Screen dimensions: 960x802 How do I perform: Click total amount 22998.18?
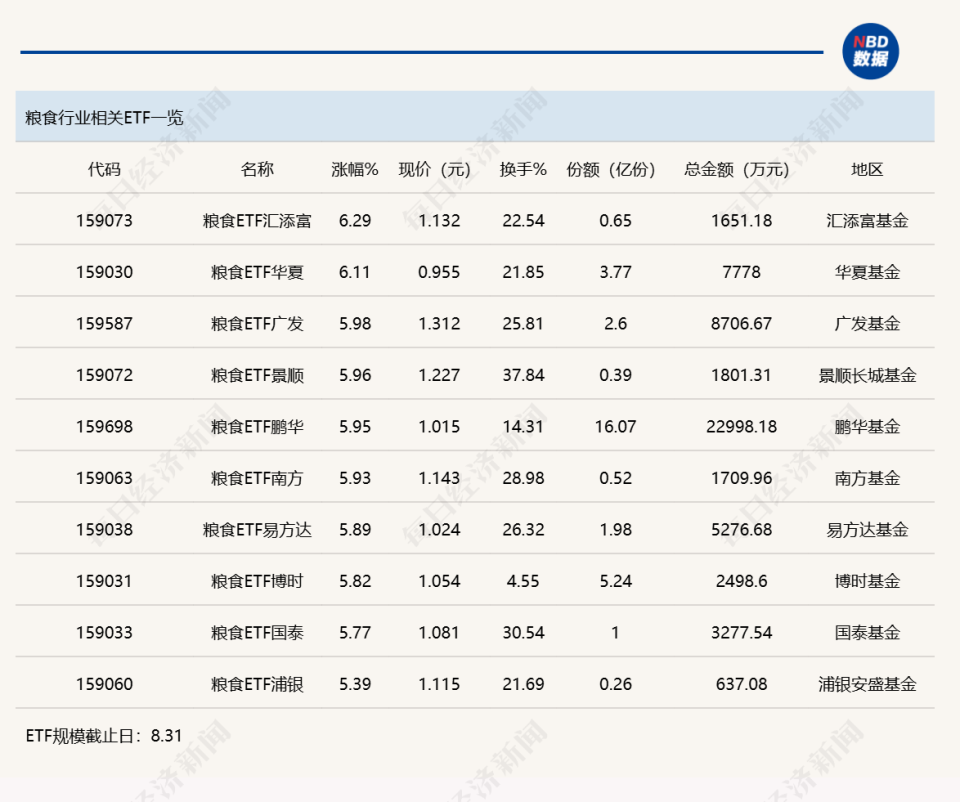[x=741, y=426]
